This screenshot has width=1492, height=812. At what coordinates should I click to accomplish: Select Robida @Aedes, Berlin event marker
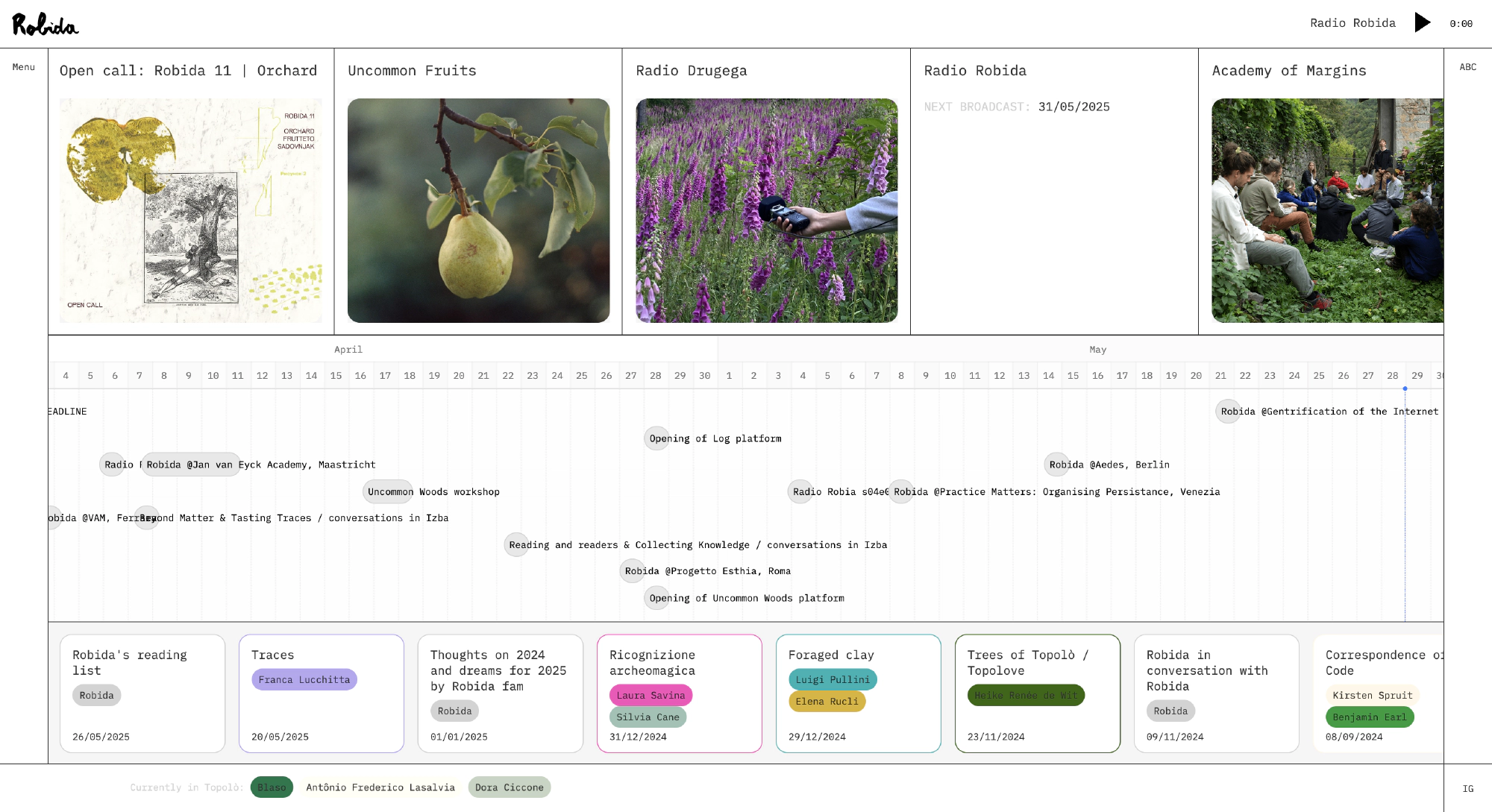tap(1056, 465)
